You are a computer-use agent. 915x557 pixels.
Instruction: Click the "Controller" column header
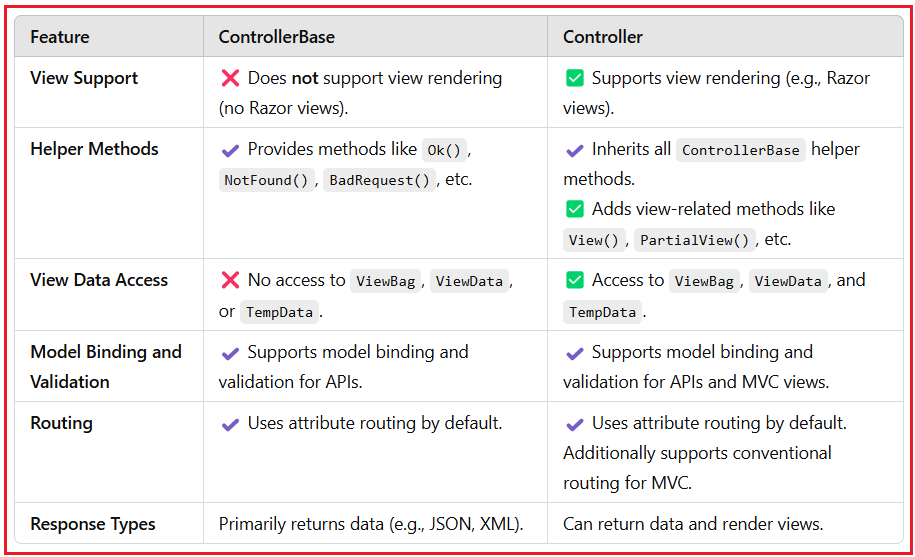click(x=603, y=37)
